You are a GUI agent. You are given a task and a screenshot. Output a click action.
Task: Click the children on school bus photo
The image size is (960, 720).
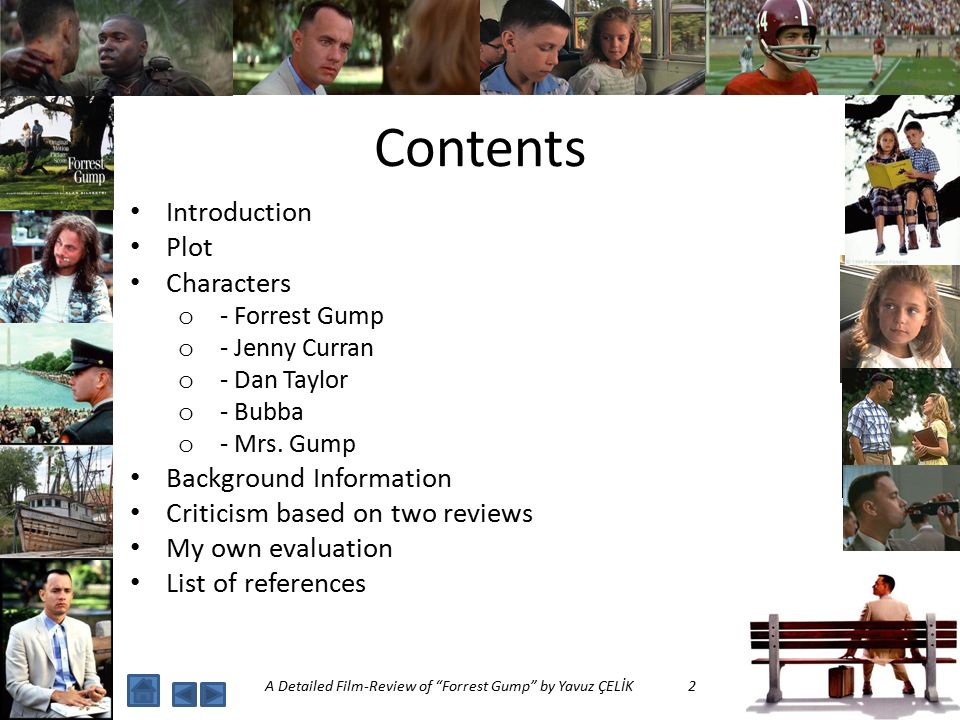(x=593, y=47)
